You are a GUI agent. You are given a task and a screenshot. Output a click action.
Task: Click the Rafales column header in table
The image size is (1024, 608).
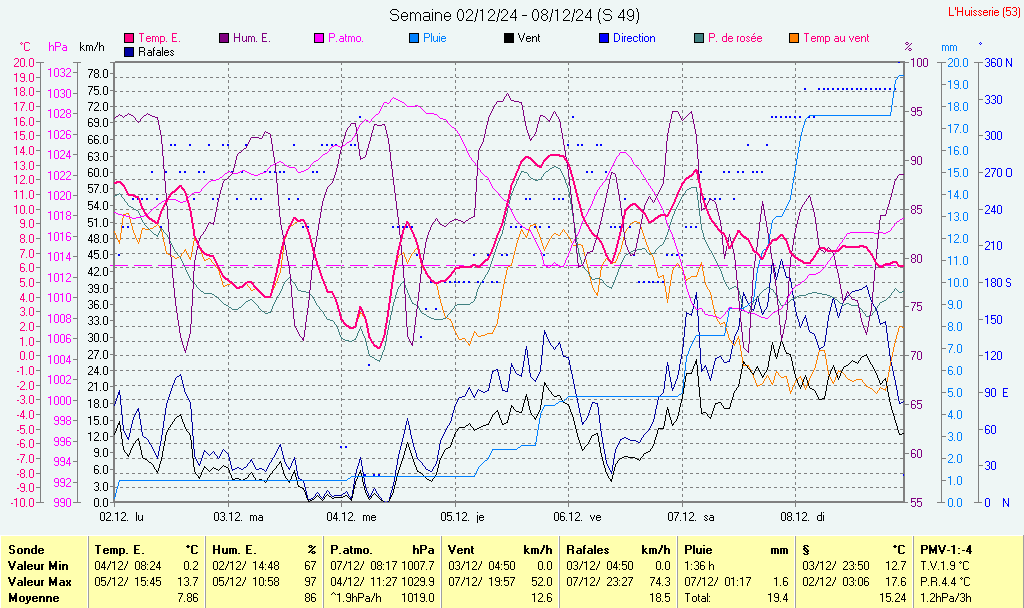[588, 550]
